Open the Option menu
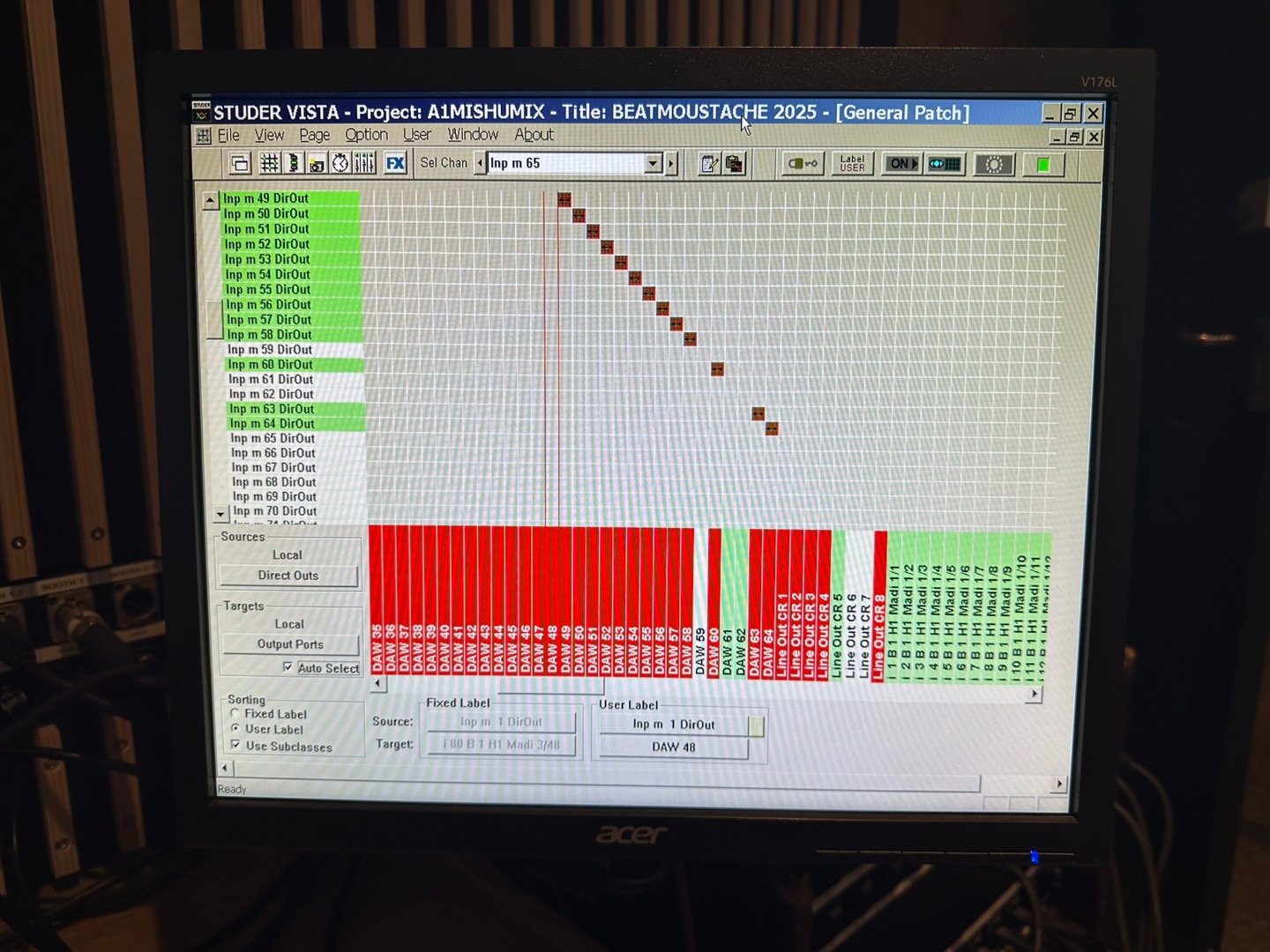The height and width of the screenshot is (952, 1270). click(366, 135)
